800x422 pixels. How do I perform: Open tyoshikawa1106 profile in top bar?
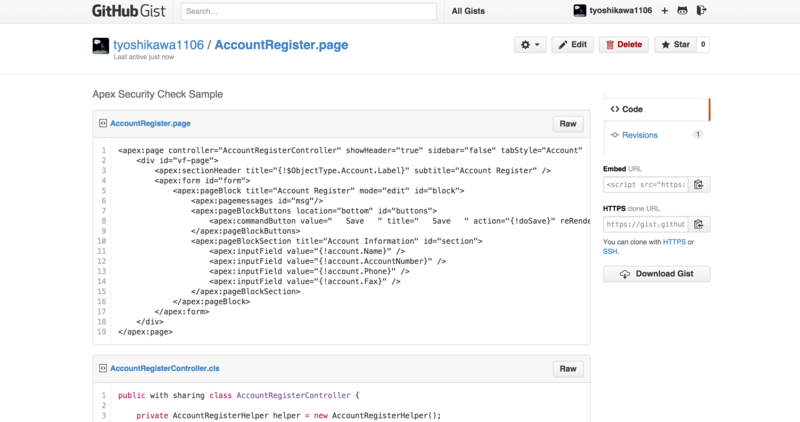point(620,10)
